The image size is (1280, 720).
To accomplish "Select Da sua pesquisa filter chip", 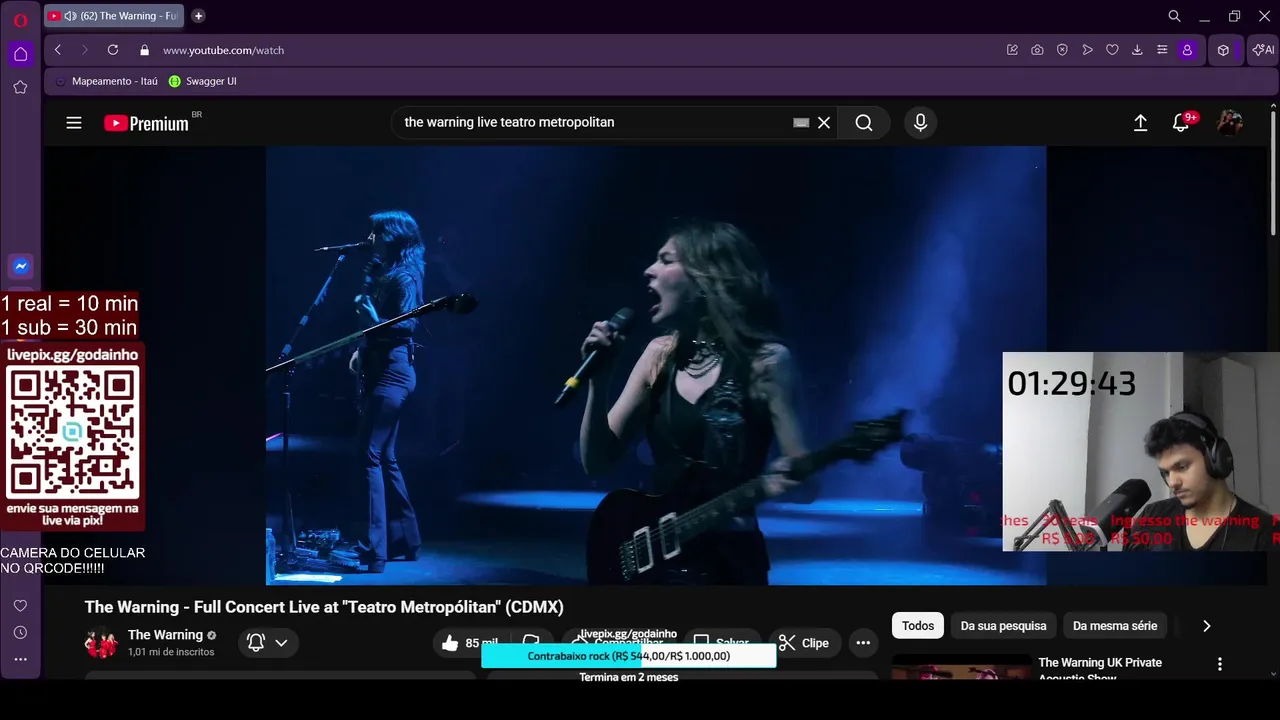I will click(1003, 626).
